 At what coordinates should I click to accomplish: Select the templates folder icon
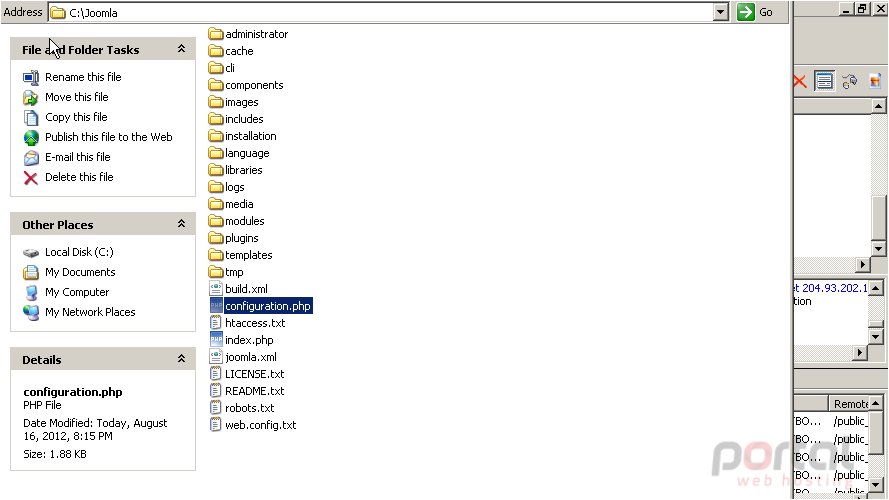(x=215, y=255)
